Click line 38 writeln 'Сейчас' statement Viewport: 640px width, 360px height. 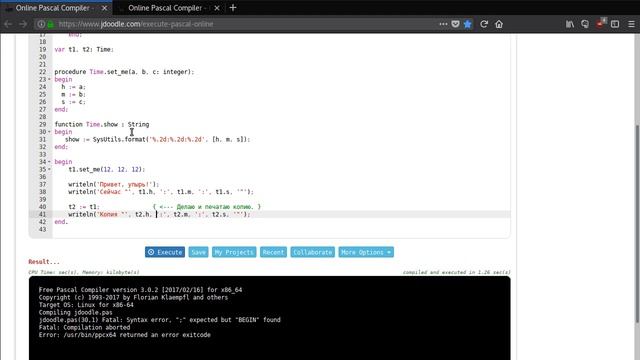click(x=161, y=192)
